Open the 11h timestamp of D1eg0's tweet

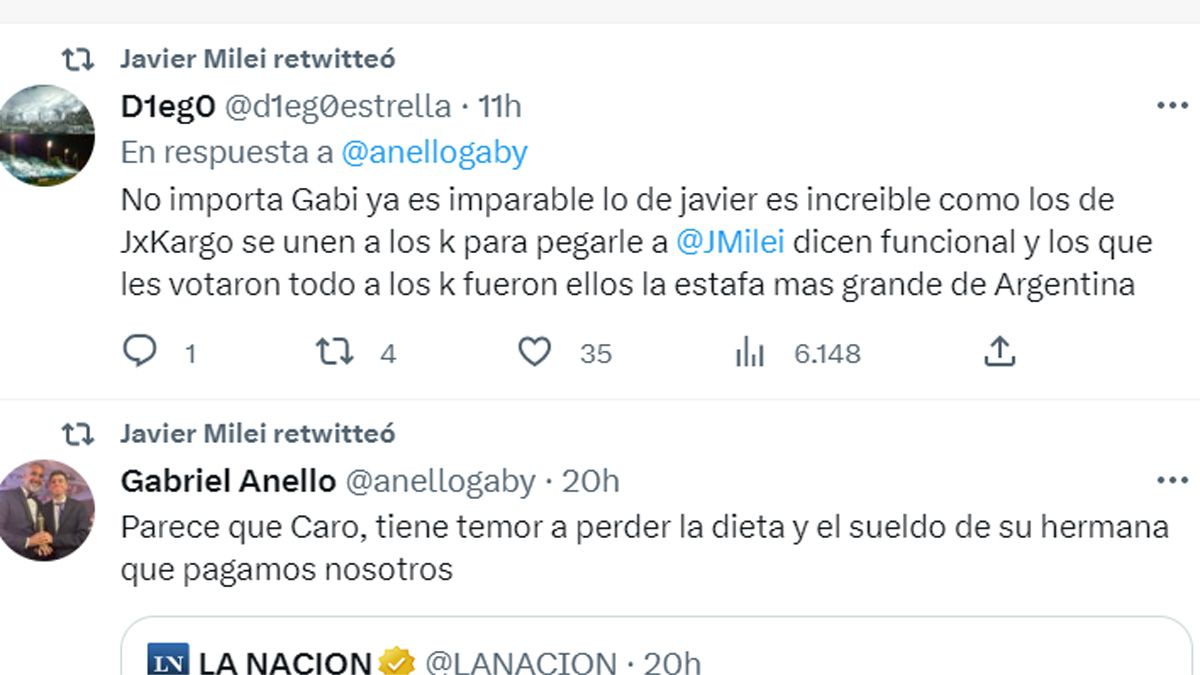(x=498, y=106)
